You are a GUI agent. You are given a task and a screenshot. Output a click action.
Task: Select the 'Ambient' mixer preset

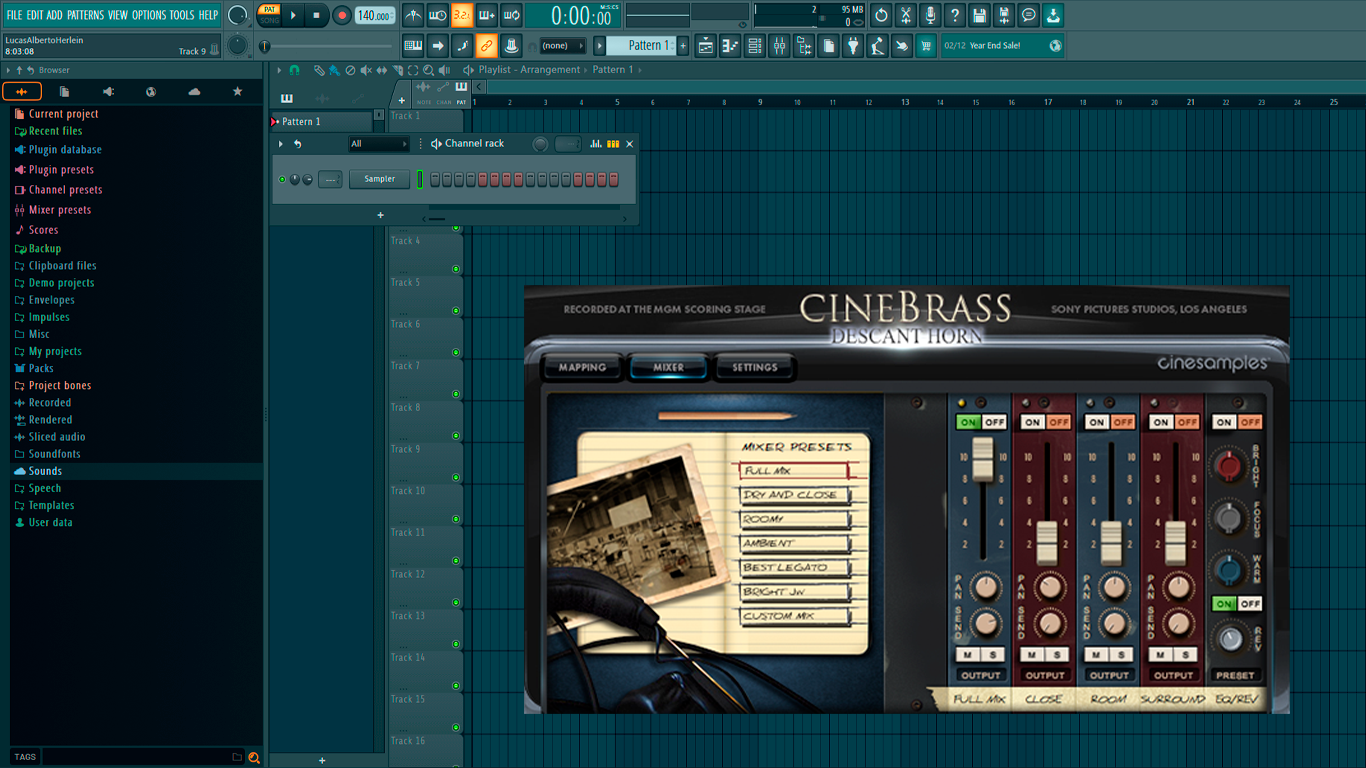click(796, 543)
